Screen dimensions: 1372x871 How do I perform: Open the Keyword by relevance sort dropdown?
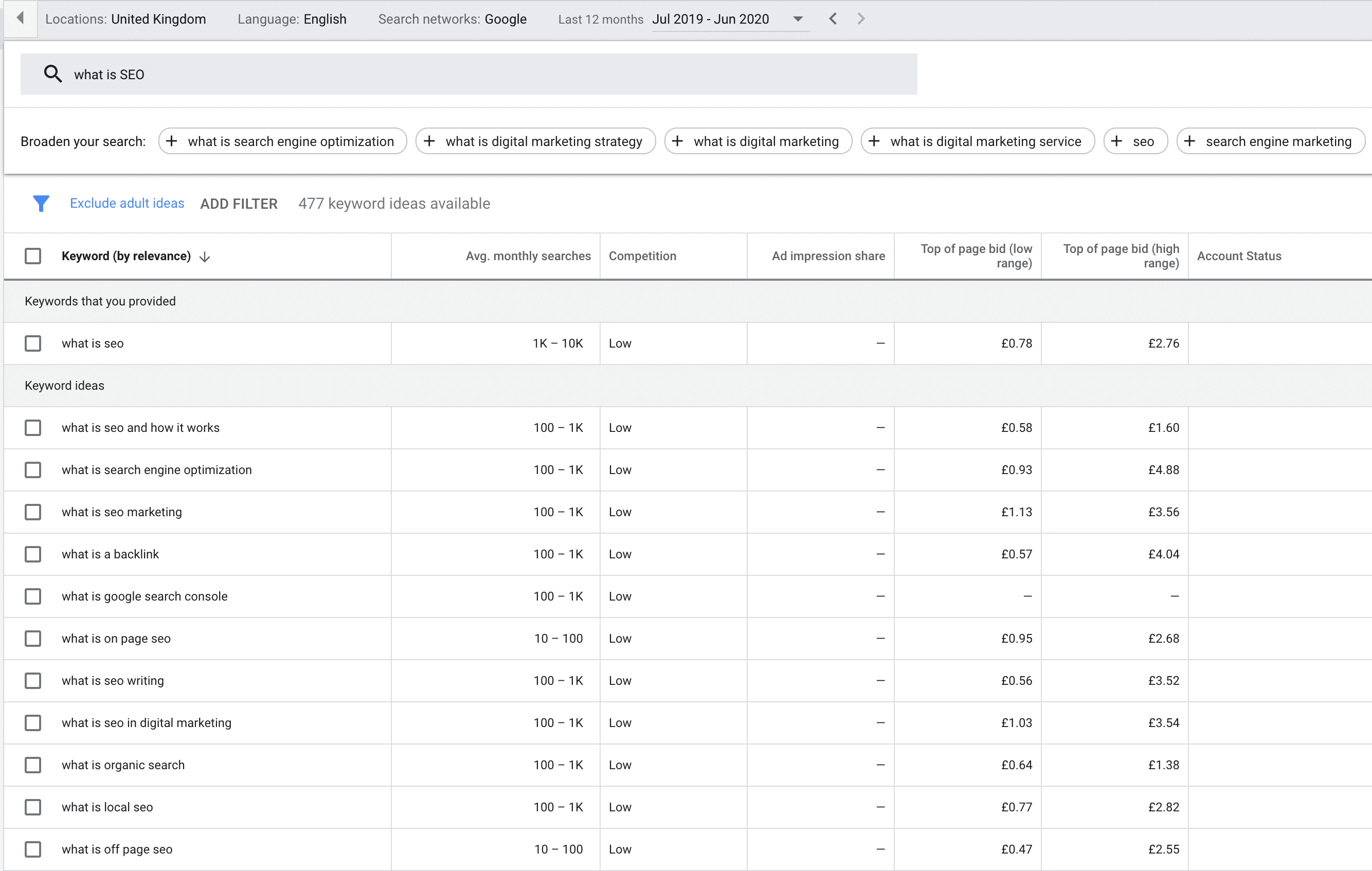coord(207,256)
